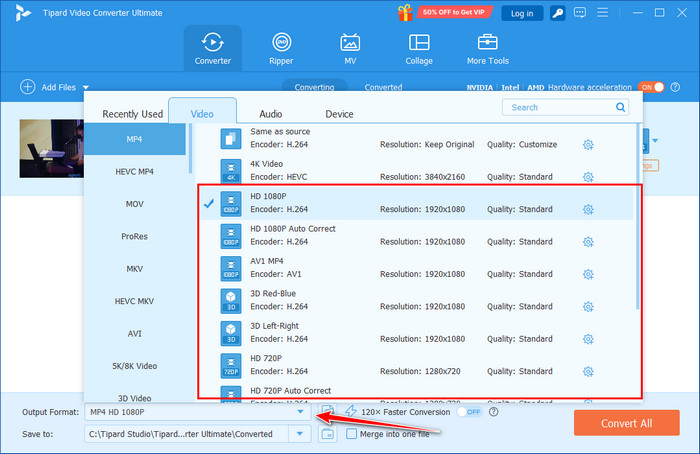Open settings gear for HD 1080P
The width and height of the screenshot is (700, 454).
588,209
